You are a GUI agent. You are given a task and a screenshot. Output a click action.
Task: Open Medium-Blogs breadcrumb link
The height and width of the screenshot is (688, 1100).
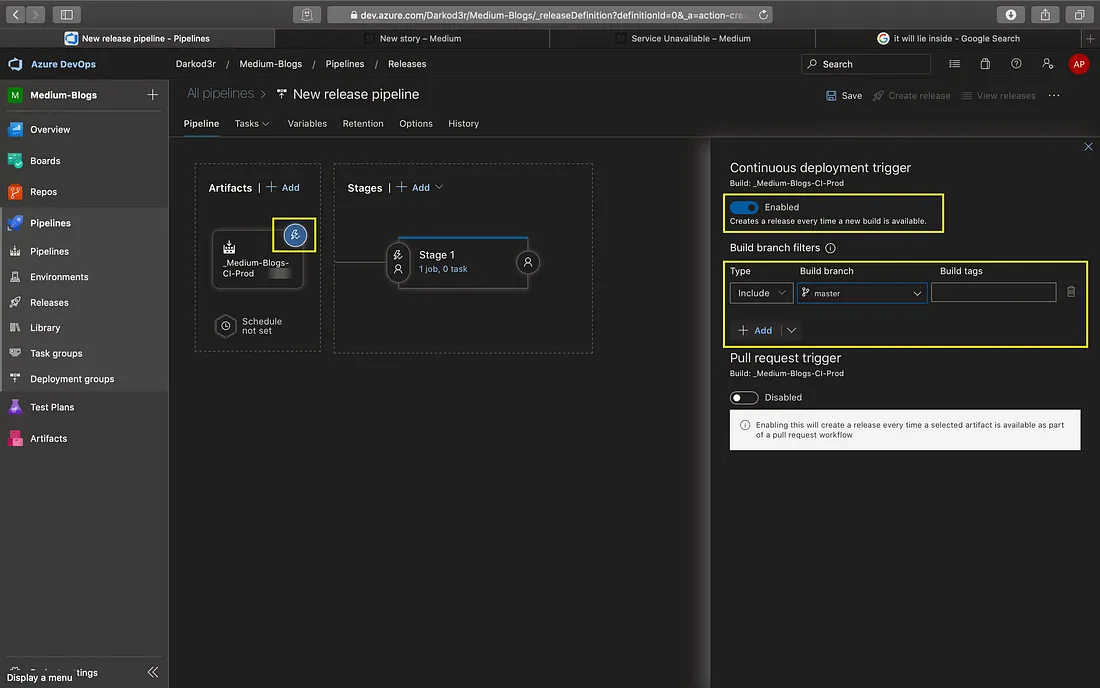tap(271, 64)
